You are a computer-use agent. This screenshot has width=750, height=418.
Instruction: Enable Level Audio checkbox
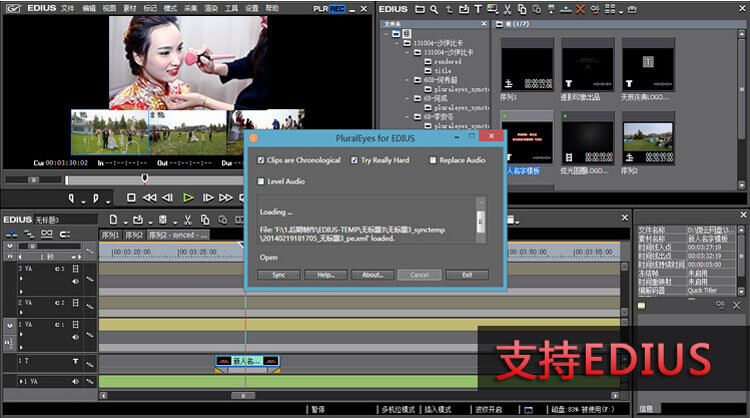pyautogui.click(x=261, y=181)
